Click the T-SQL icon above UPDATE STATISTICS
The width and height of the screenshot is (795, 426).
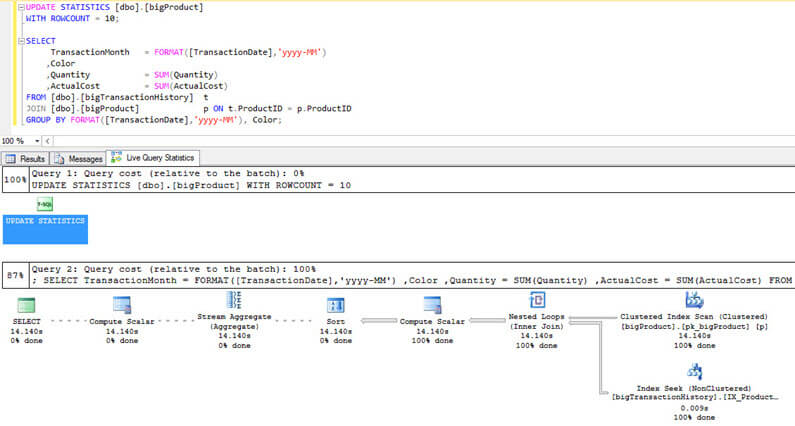click(45, 204)
